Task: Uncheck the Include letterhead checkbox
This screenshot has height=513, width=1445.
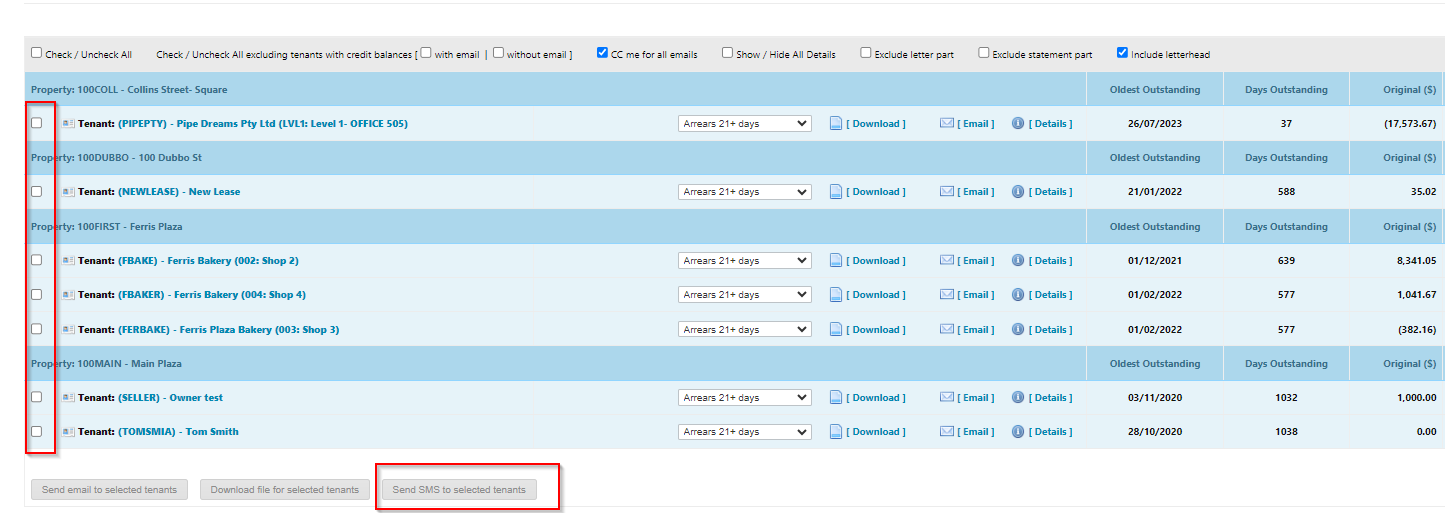Action: [1122, 53]
